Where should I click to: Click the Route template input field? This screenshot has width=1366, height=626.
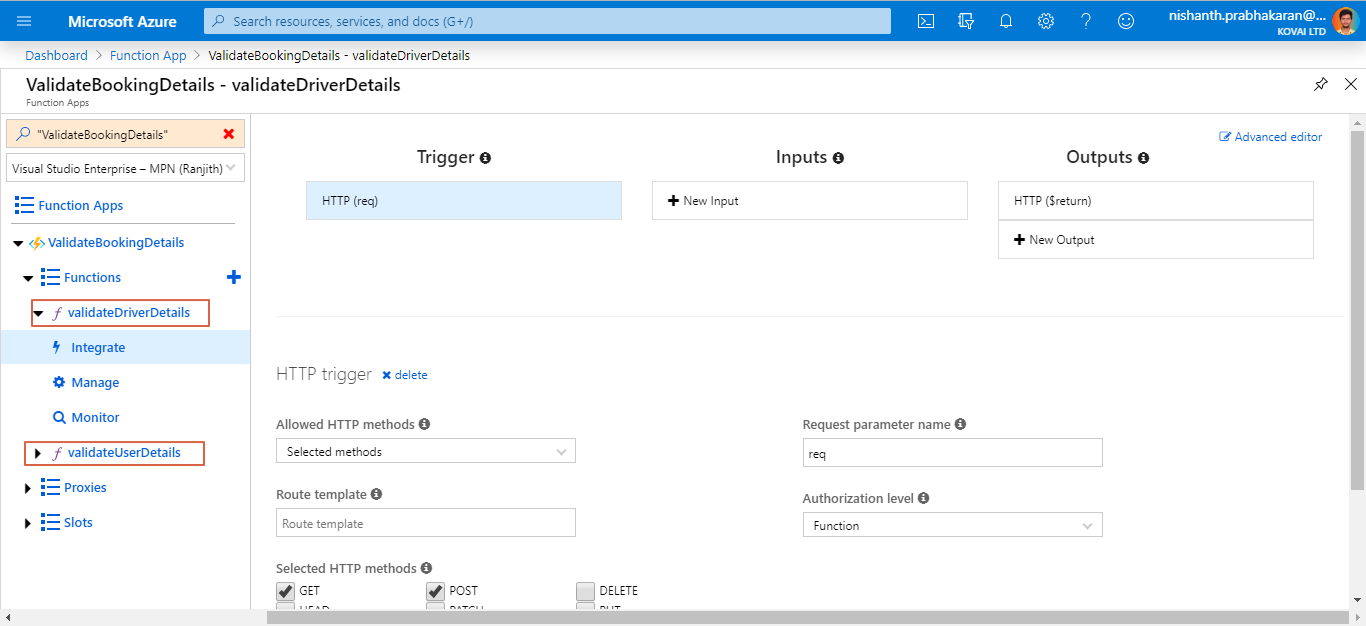pos(425,523)
